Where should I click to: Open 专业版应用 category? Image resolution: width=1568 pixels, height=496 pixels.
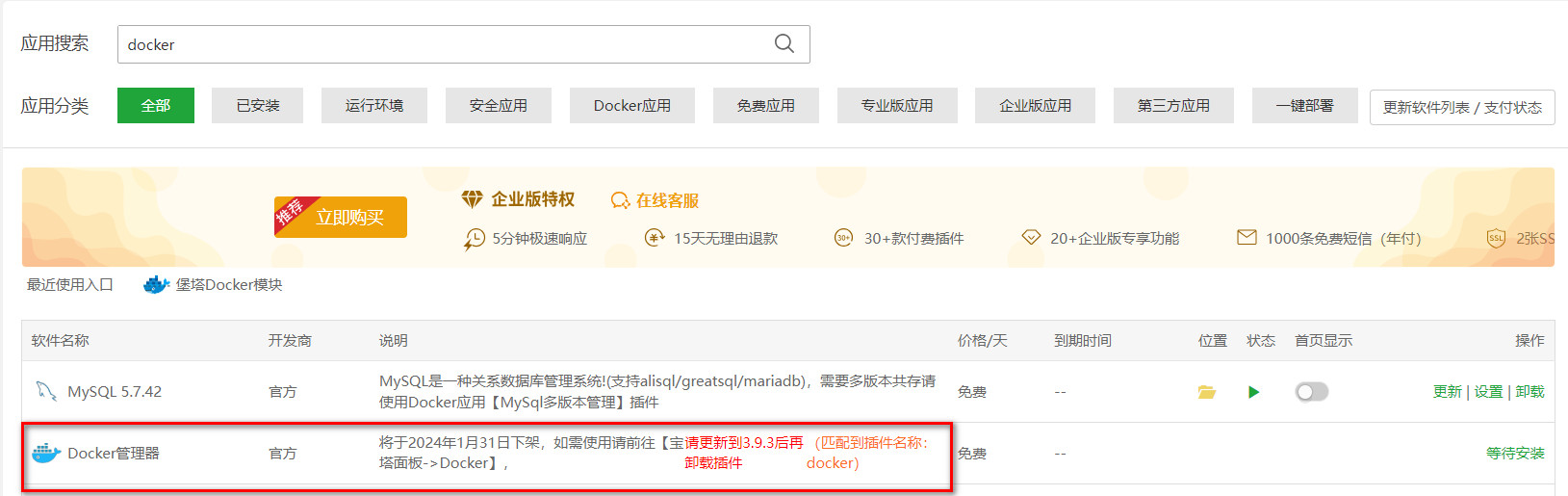click(897, 105)
